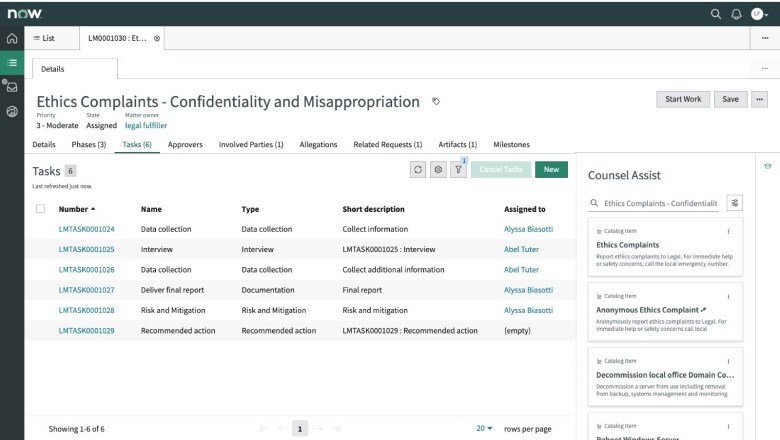Click the Counsel Assist panel side icon
Screen dimensions: 780x440
[768, 166]
